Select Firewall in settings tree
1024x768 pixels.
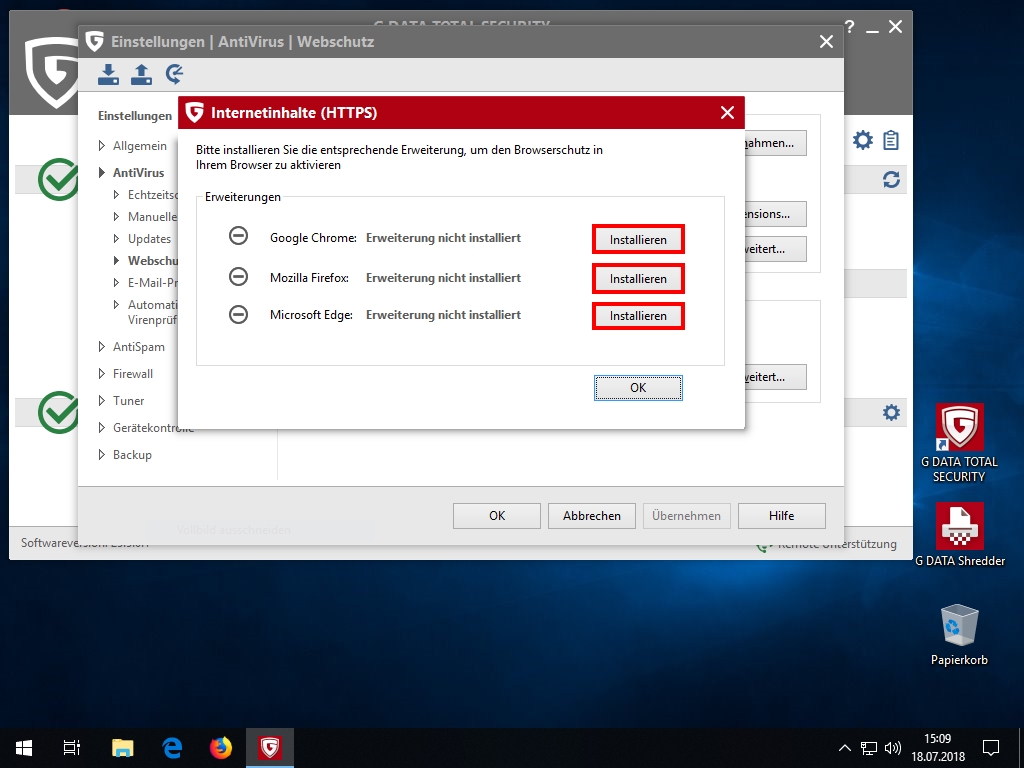pos(133,374)
